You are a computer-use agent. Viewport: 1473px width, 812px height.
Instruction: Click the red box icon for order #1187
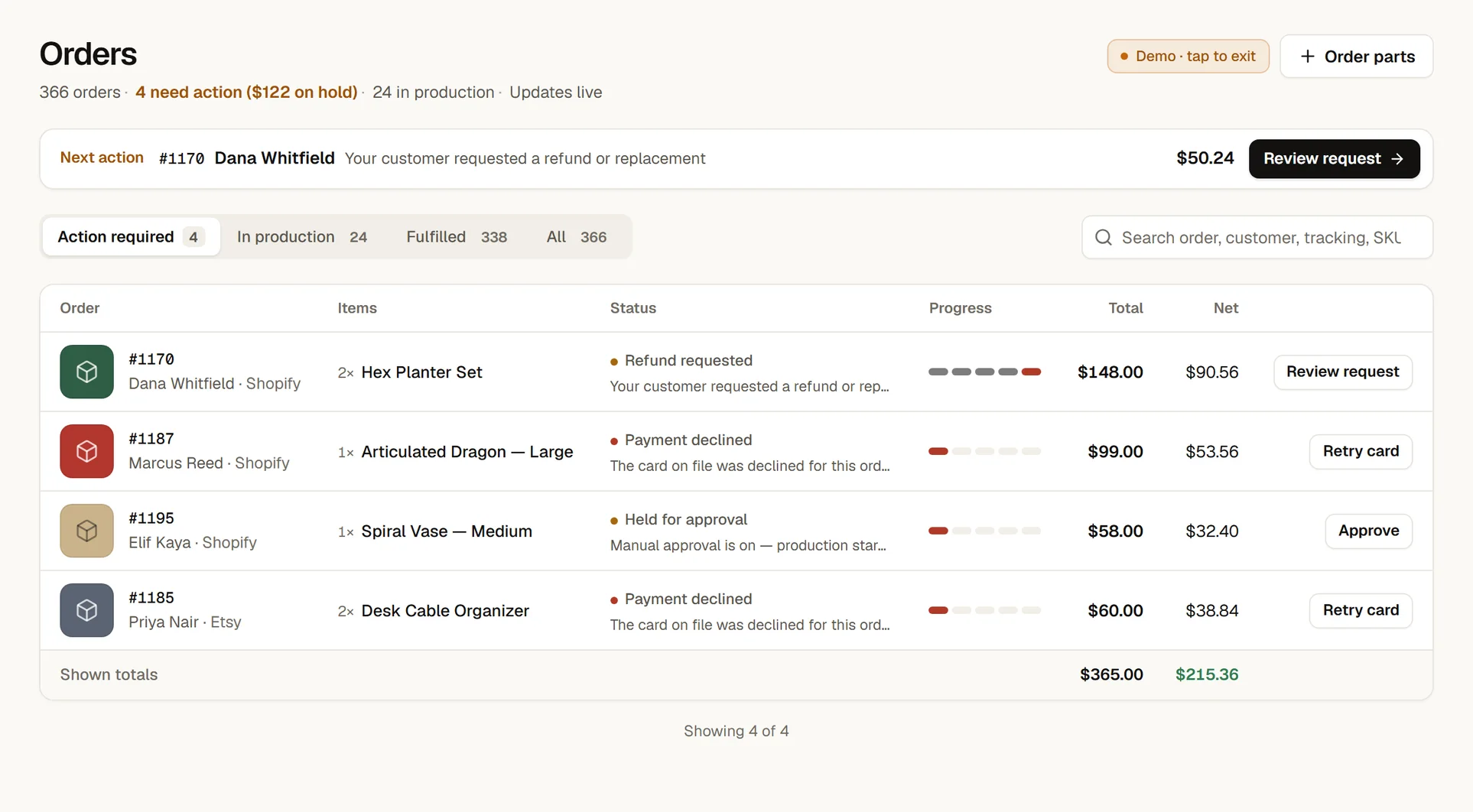[x=86, y=451]
